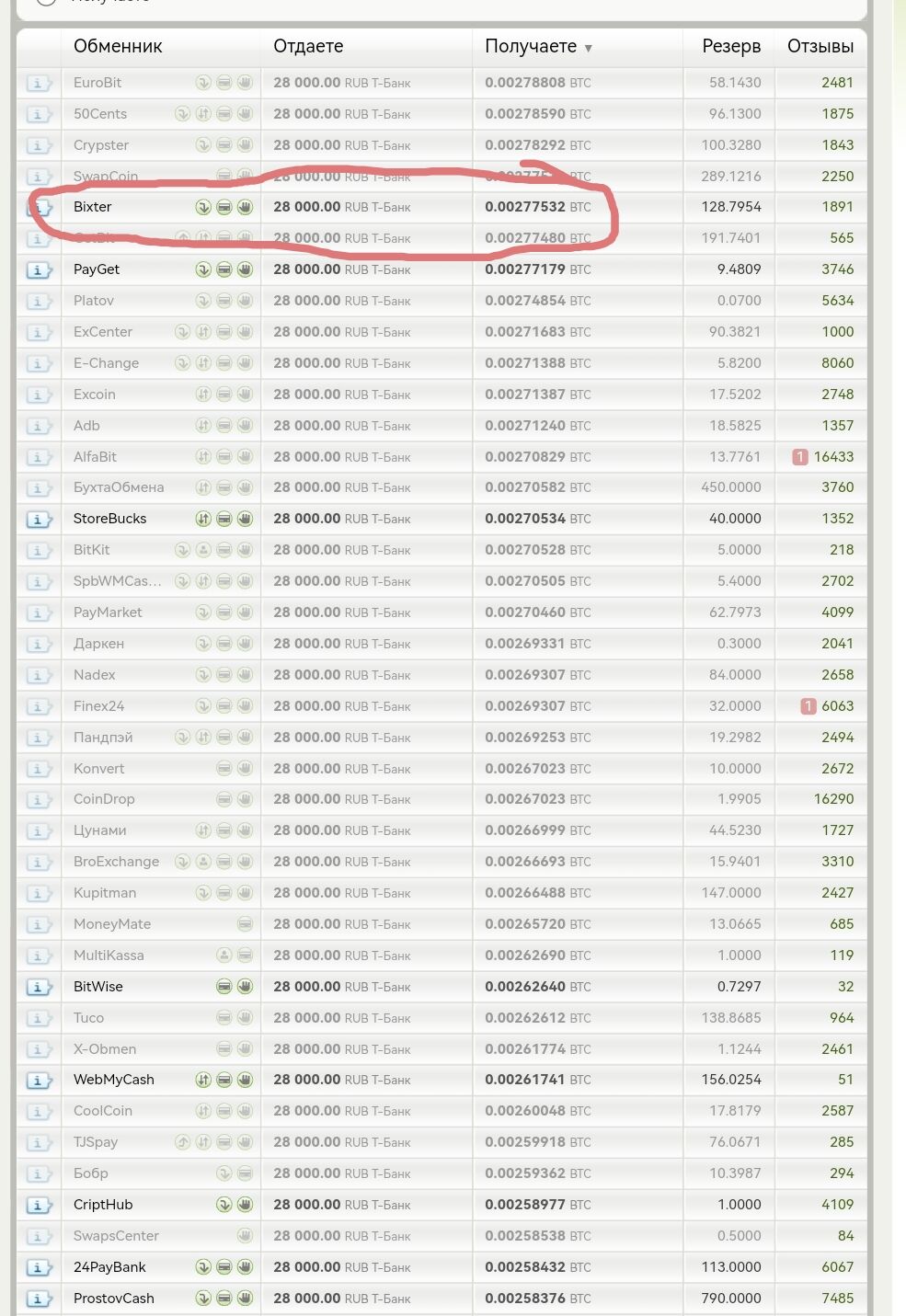Open the info icon for Excoin

click(38, 395)
